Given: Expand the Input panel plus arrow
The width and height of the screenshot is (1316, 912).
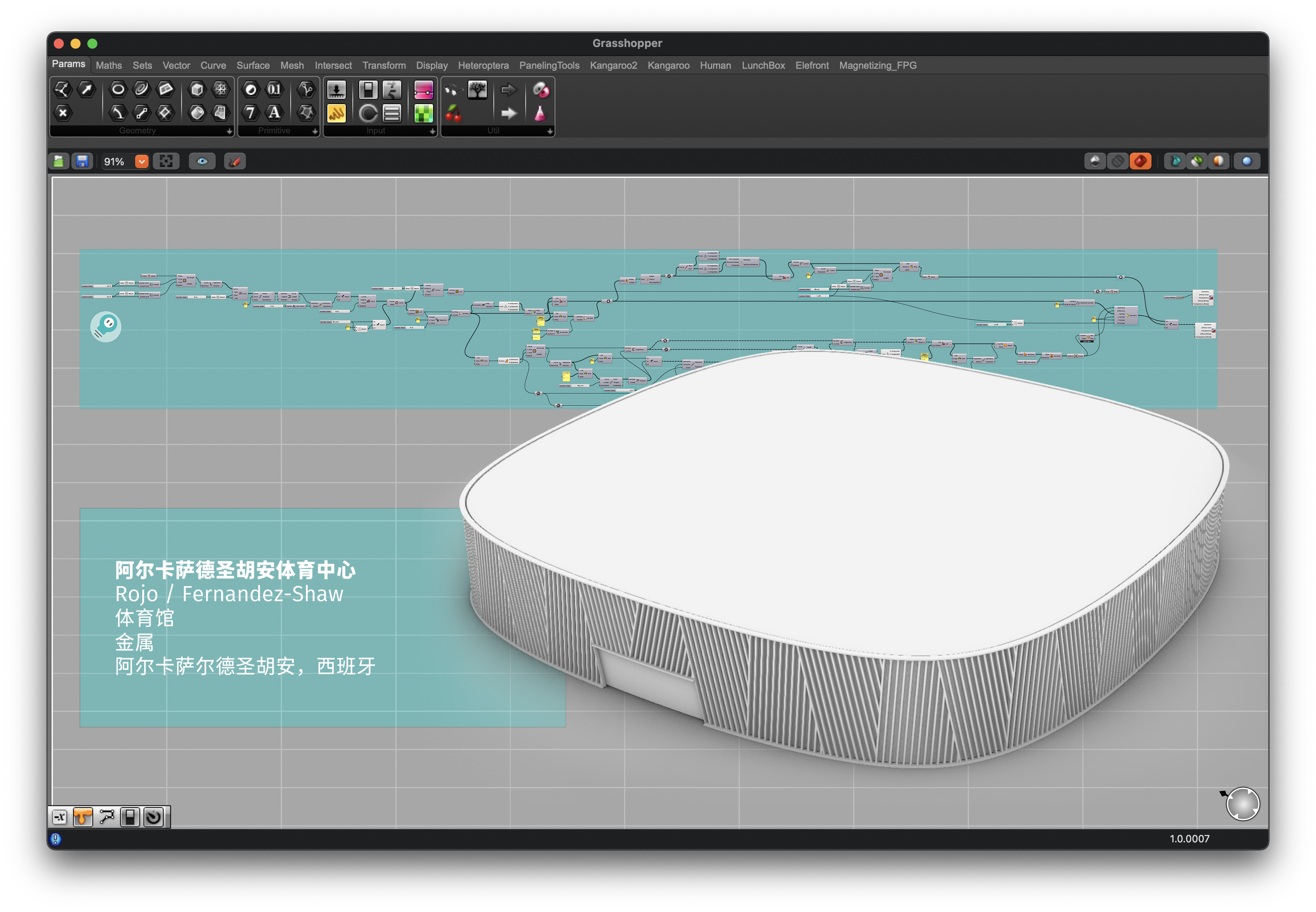Looking at the screenshot, I should coord(432,131).
